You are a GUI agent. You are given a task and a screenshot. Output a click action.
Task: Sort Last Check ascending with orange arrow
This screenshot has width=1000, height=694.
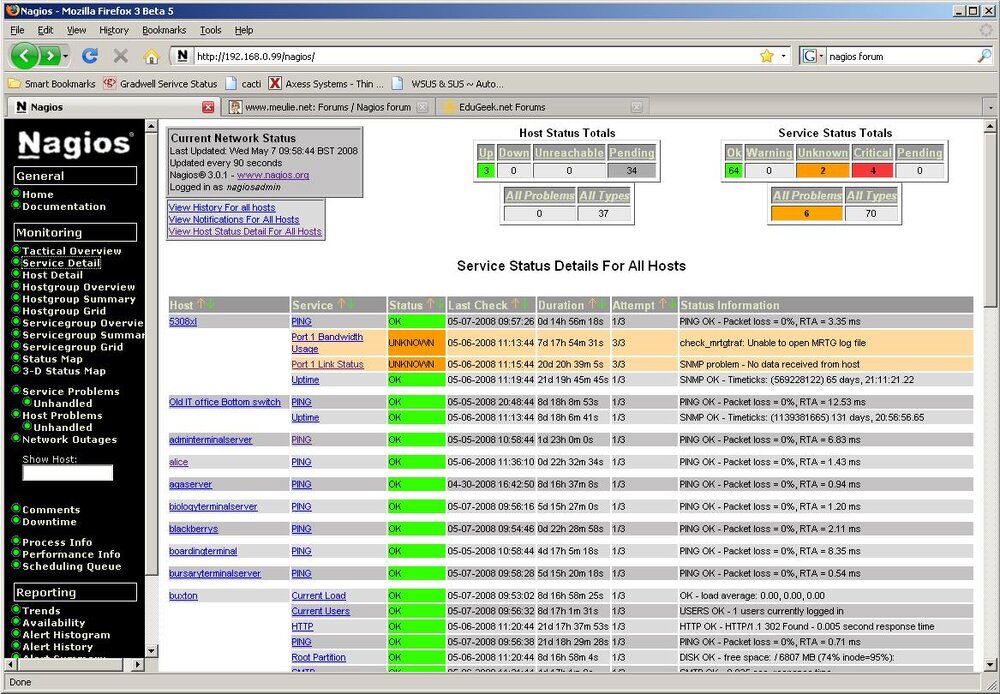pyautogui.click(x=515, y=305)
